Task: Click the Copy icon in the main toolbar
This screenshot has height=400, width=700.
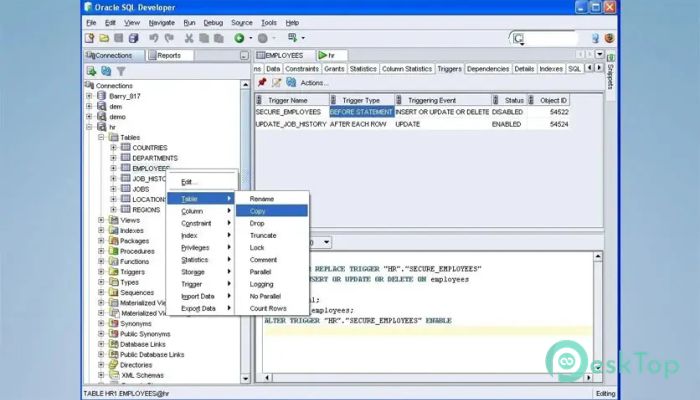Action: [x=204, y=38]
